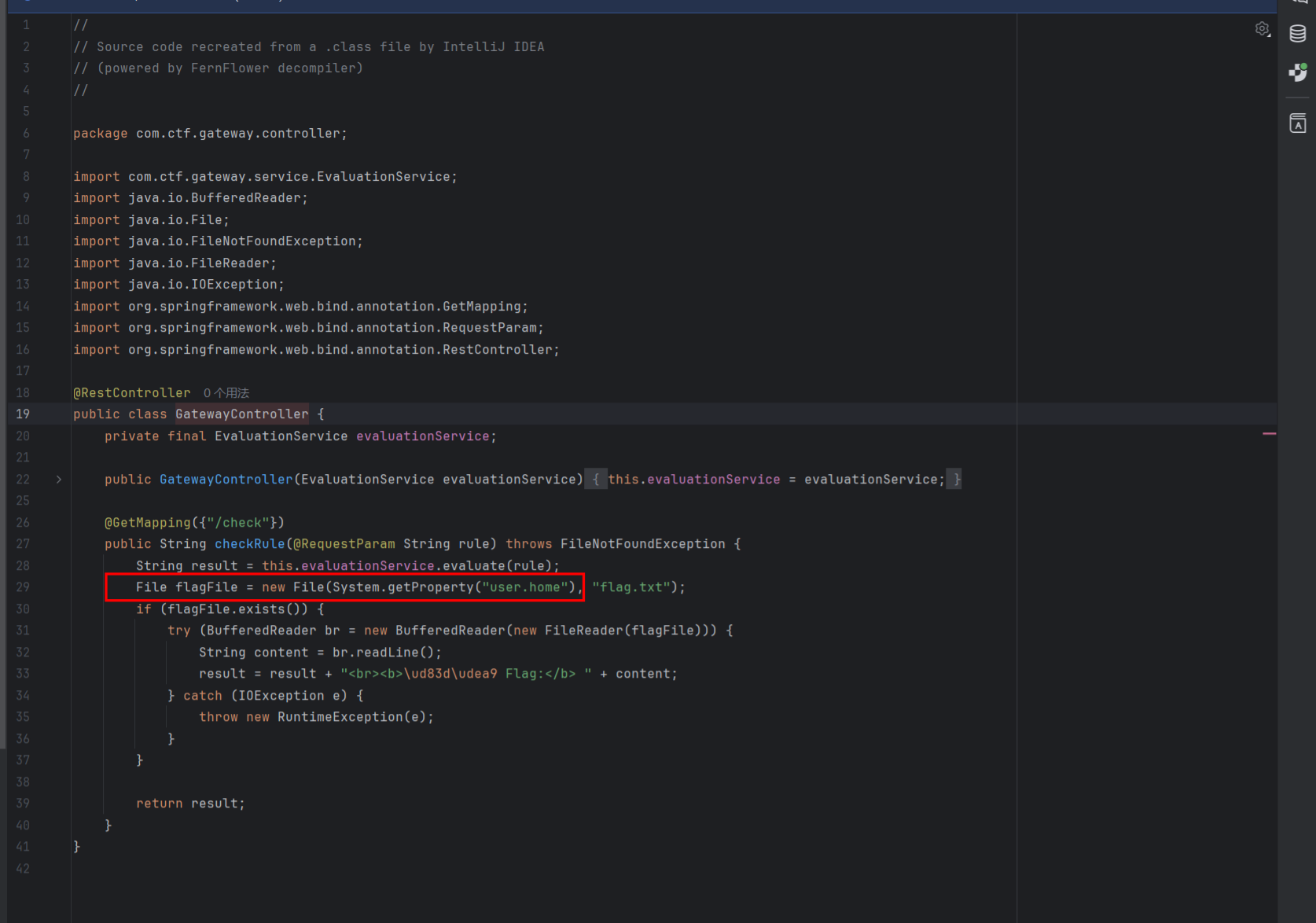1316x923 pixels.
Task: Click the "return result;" statement
Action: click(x=190, y=803)
